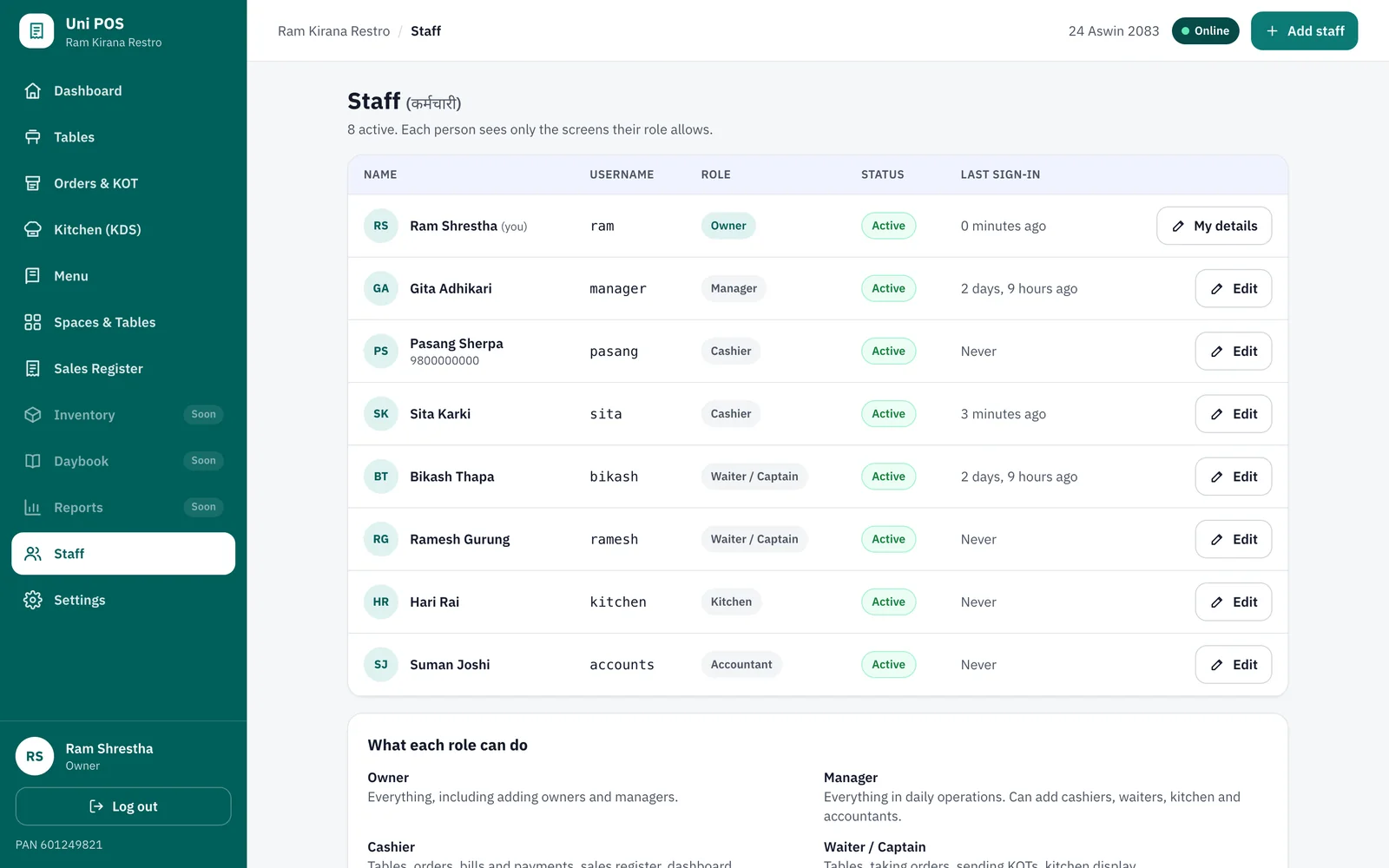
Task: Open My details for Ram Shrestha
Action: click(x=1214, y=226)
